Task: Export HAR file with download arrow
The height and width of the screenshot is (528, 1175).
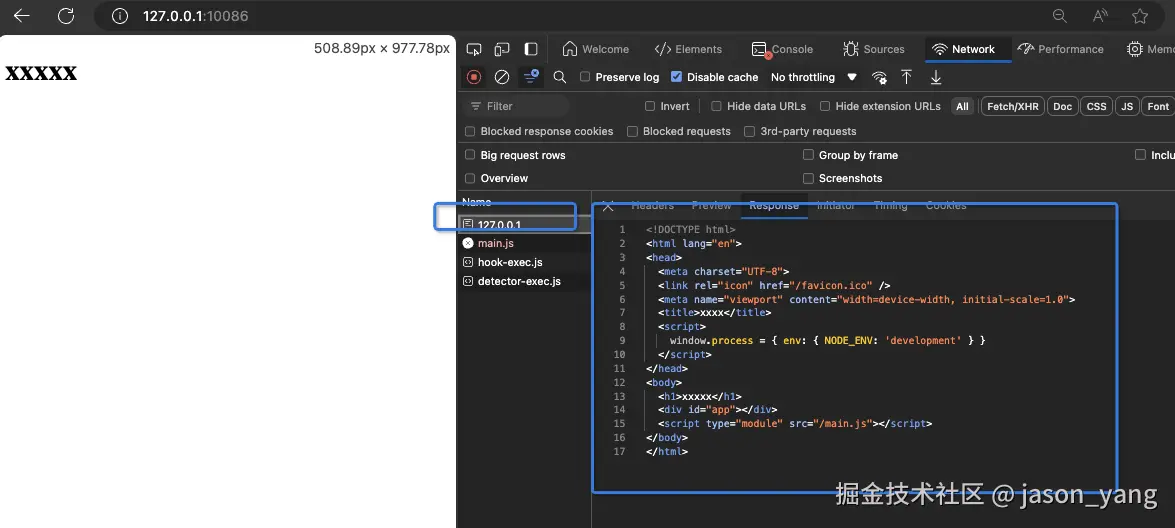Action: (936, 77)
